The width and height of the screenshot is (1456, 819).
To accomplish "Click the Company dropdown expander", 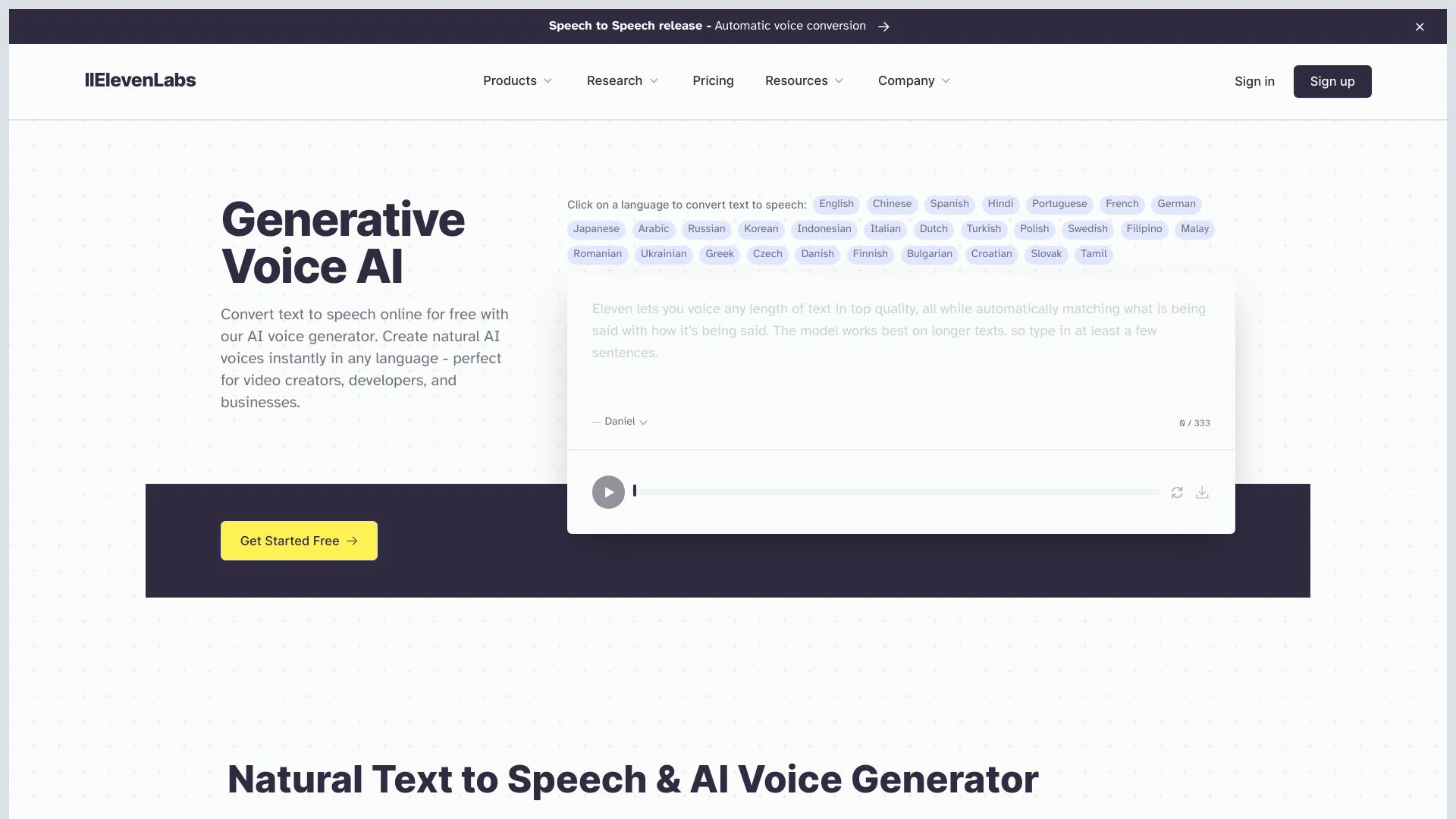I will [x=946, y=81].
